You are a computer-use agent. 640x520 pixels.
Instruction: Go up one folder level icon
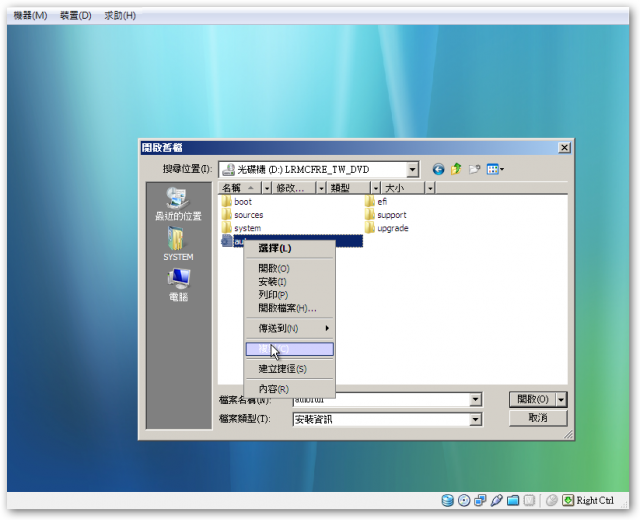tap(456, 169)
